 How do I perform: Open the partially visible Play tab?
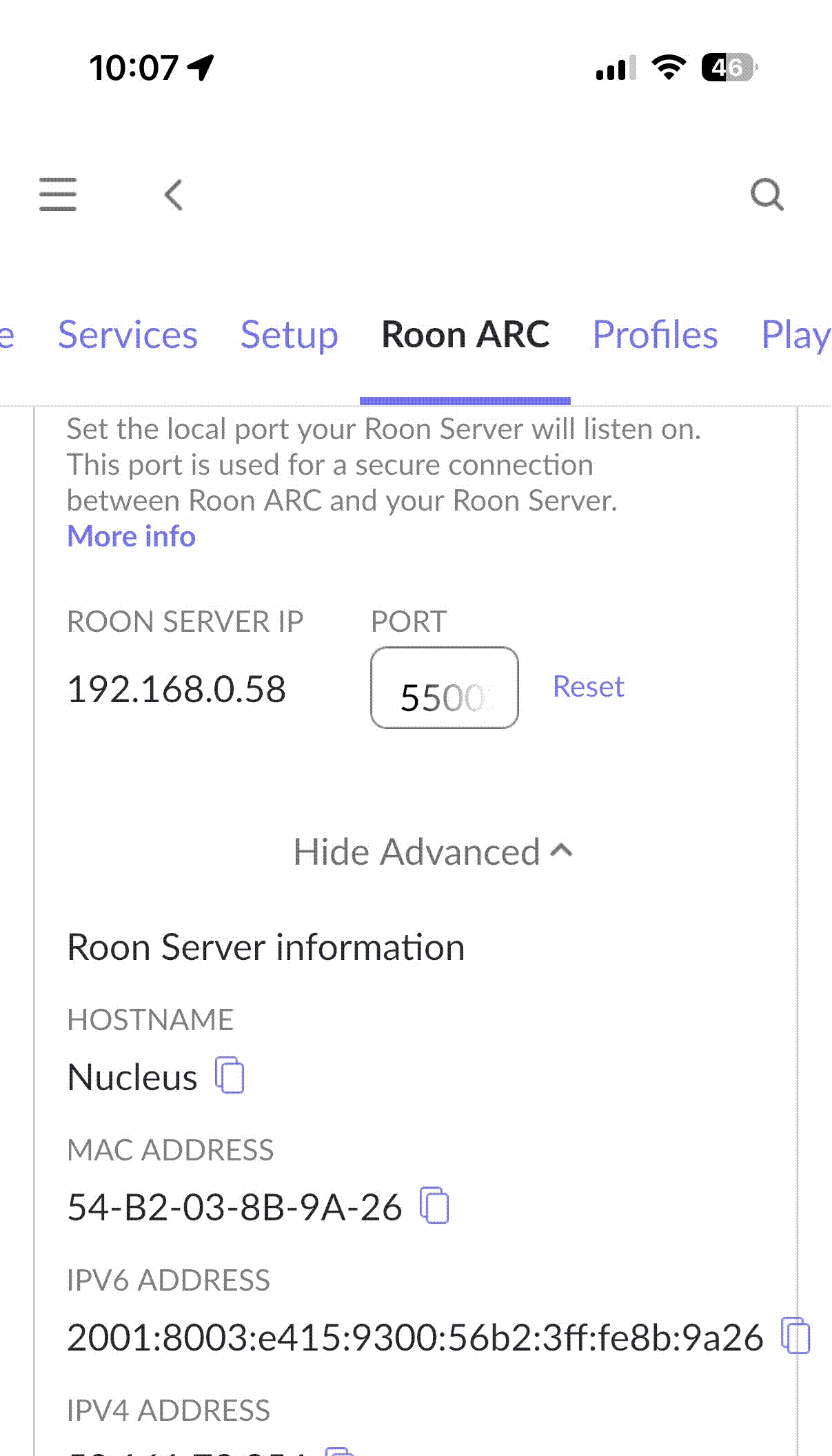[x=795, y=335]
